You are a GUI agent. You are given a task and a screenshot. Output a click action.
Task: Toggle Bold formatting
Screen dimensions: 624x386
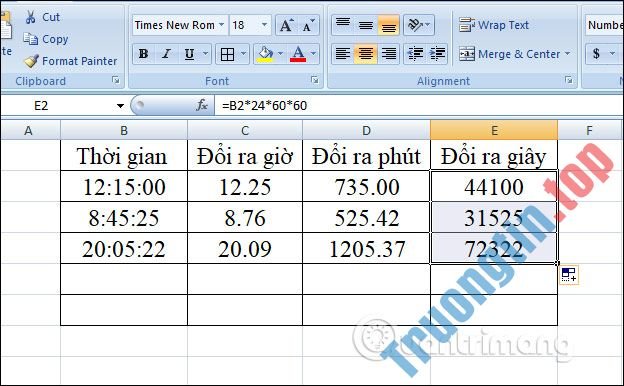(x=144, y=54)
